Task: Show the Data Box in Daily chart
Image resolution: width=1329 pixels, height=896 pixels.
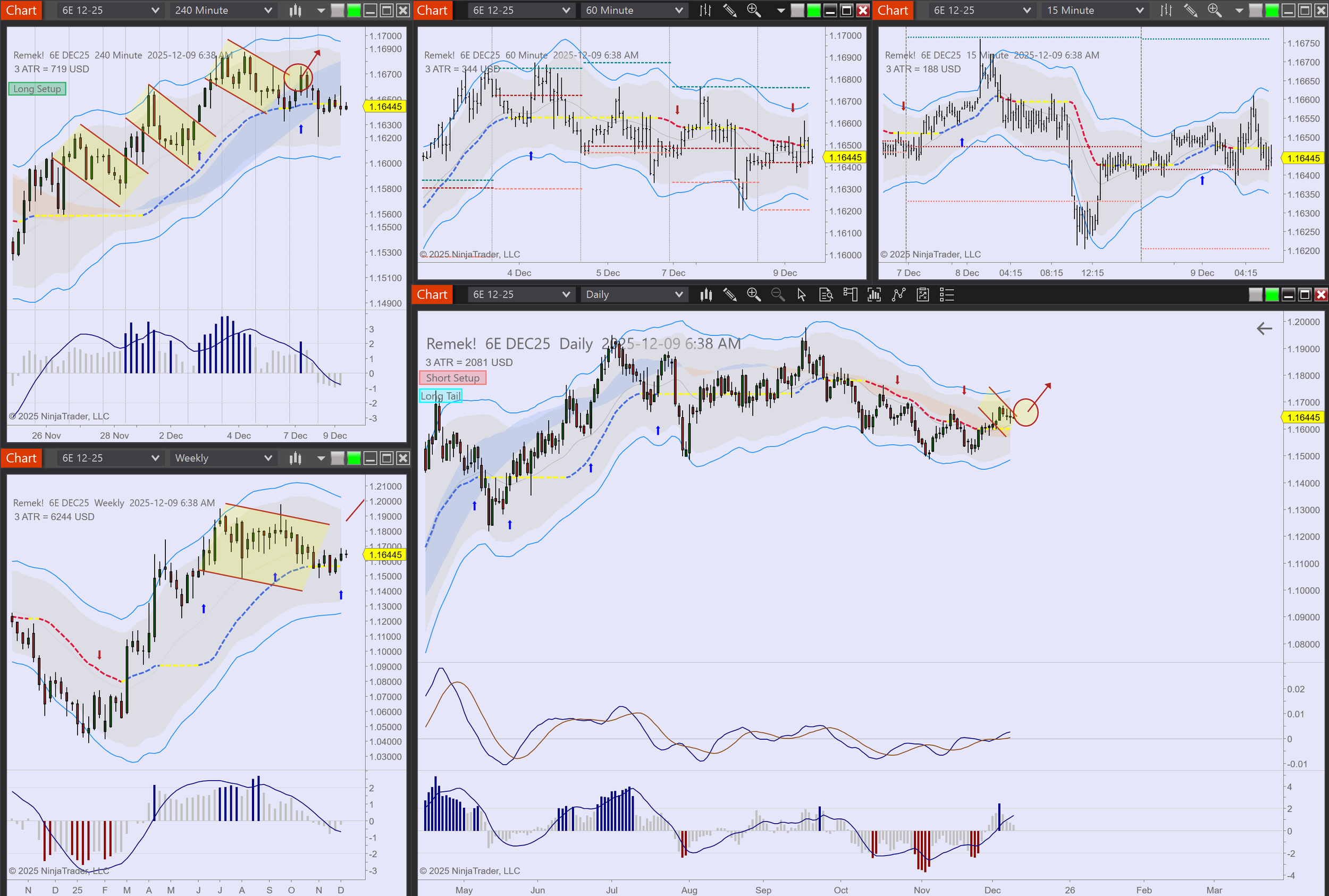Action: pos(826,294)
